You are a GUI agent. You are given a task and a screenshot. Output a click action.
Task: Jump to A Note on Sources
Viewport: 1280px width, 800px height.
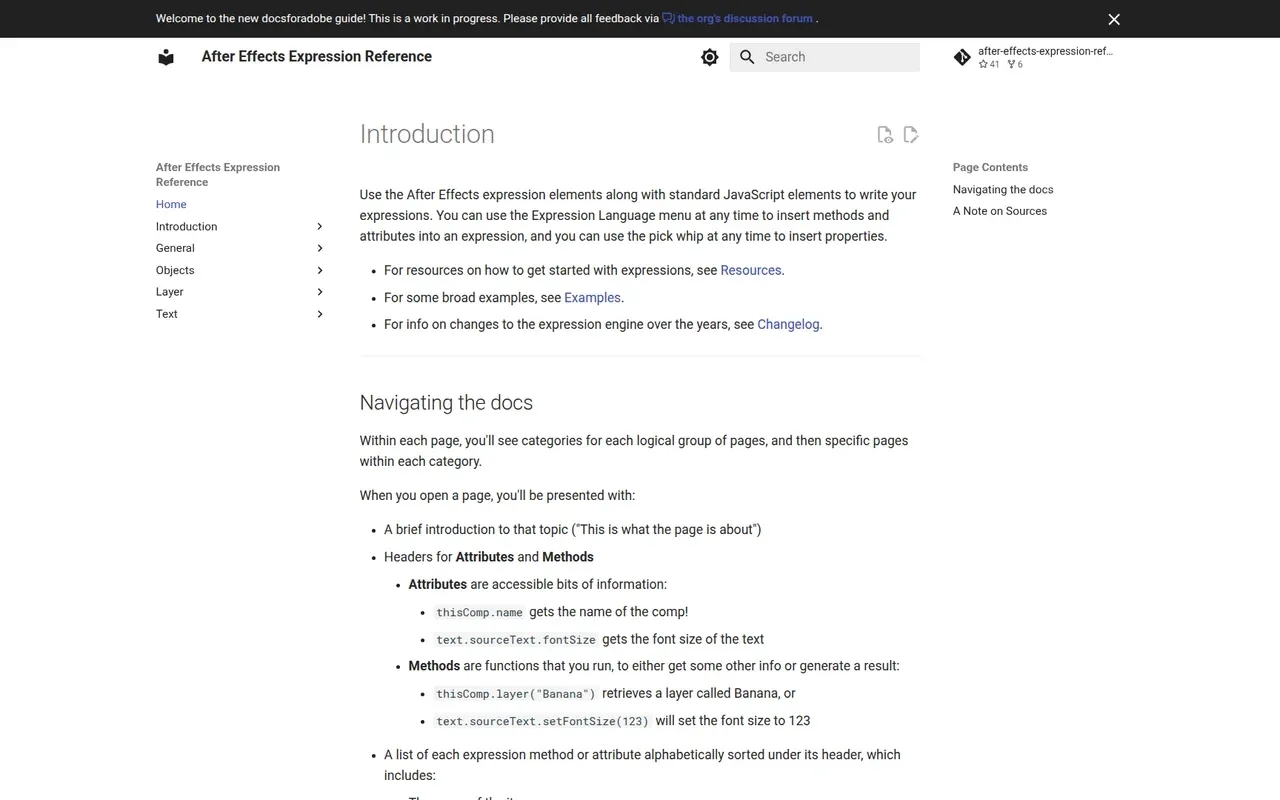[999, 211]
